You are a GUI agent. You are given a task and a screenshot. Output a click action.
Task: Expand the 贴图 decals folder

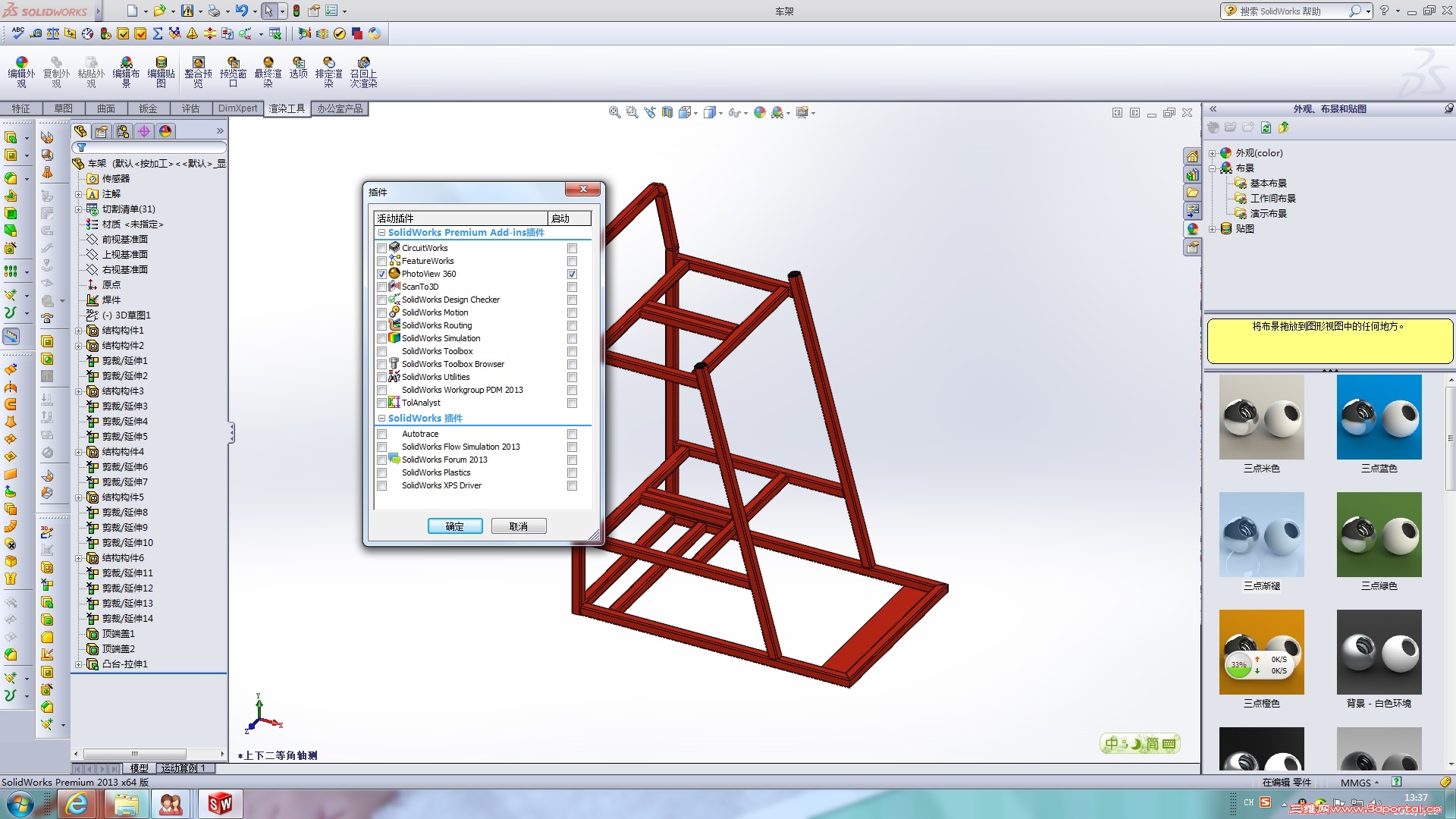1212,229
